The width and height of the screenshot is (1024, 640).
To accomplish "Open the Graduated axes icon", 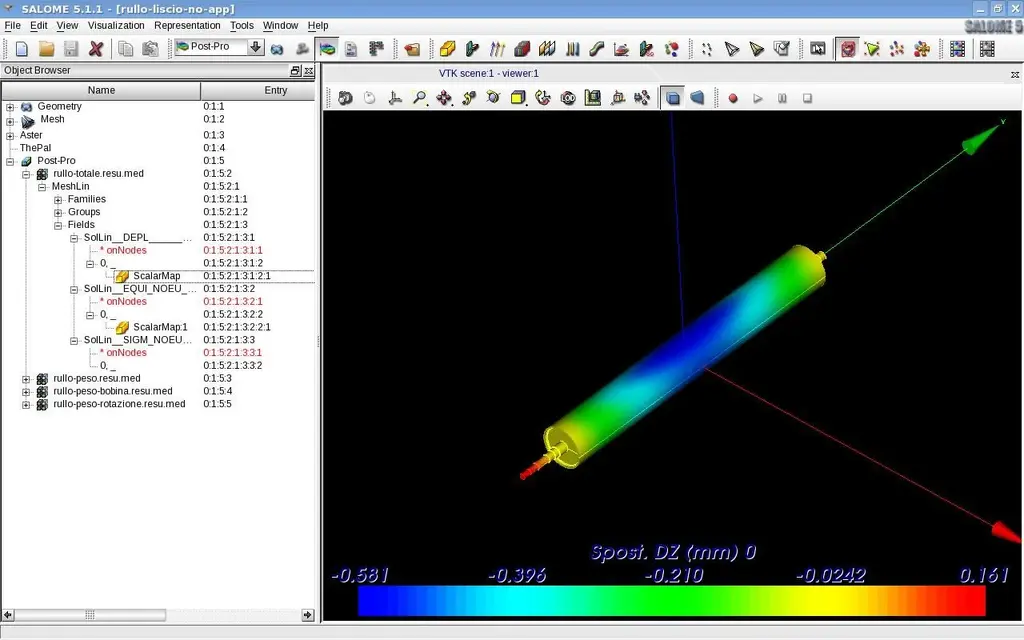I will (617, 98).
